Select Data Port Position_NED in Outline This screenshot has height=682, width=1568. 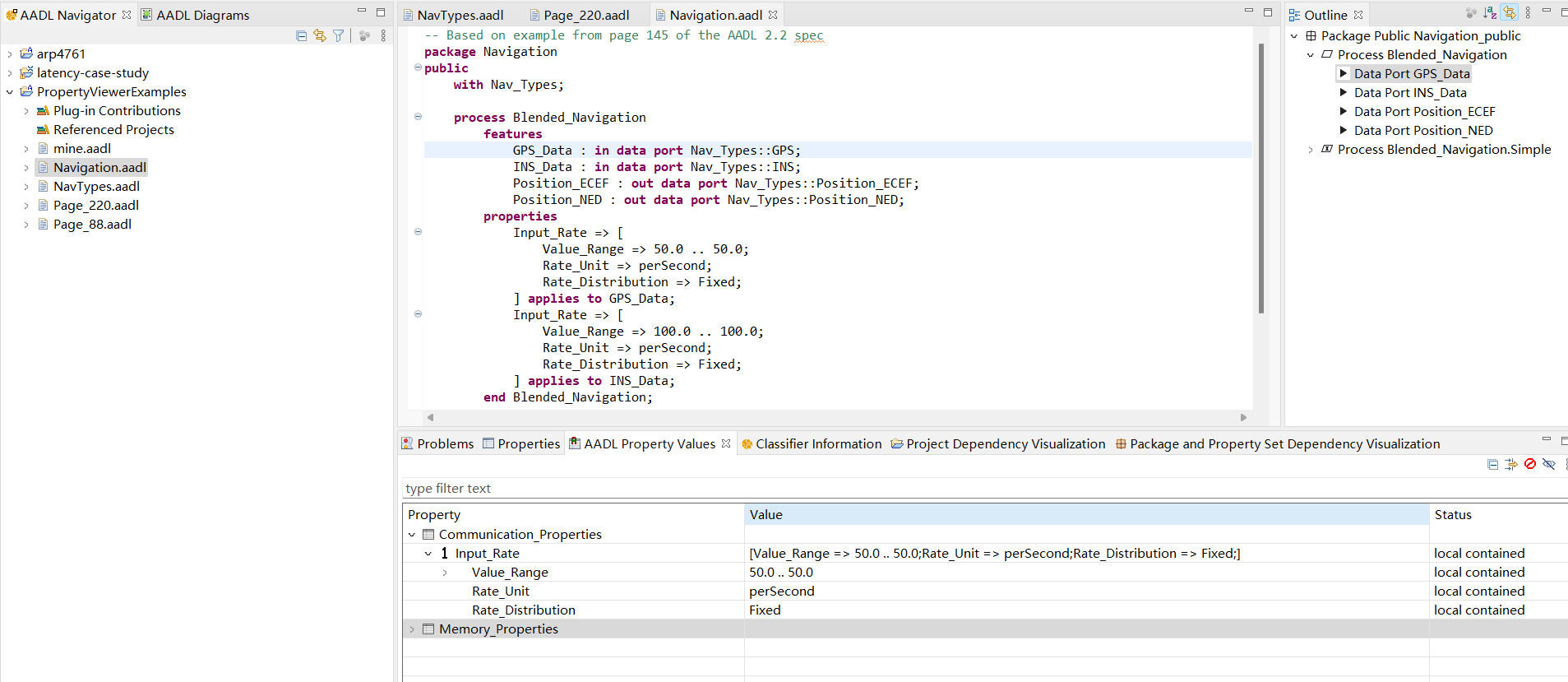1423,130
